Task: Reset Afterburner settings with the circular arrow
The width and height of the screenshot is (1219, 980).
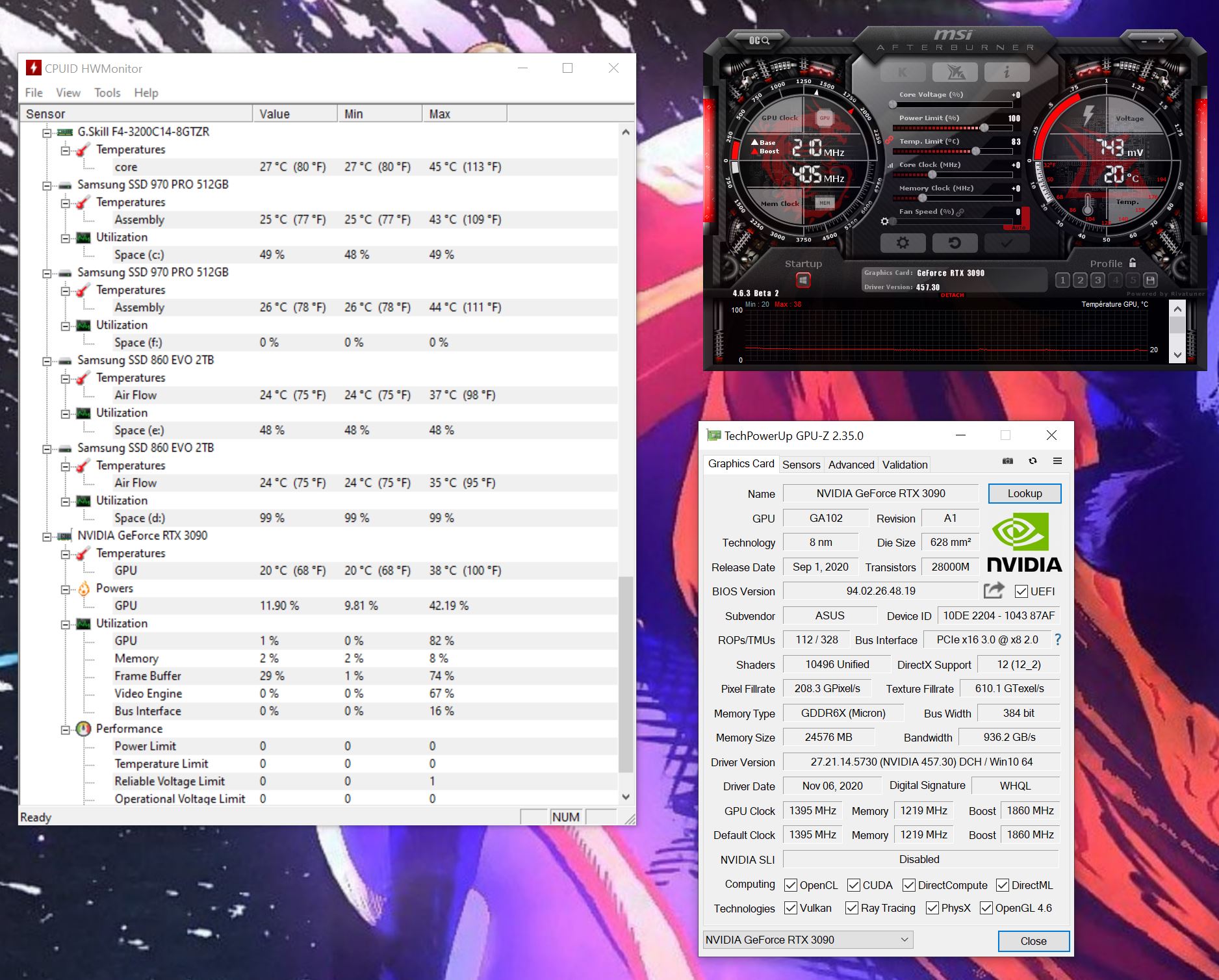Action: (x=955, y=243)
